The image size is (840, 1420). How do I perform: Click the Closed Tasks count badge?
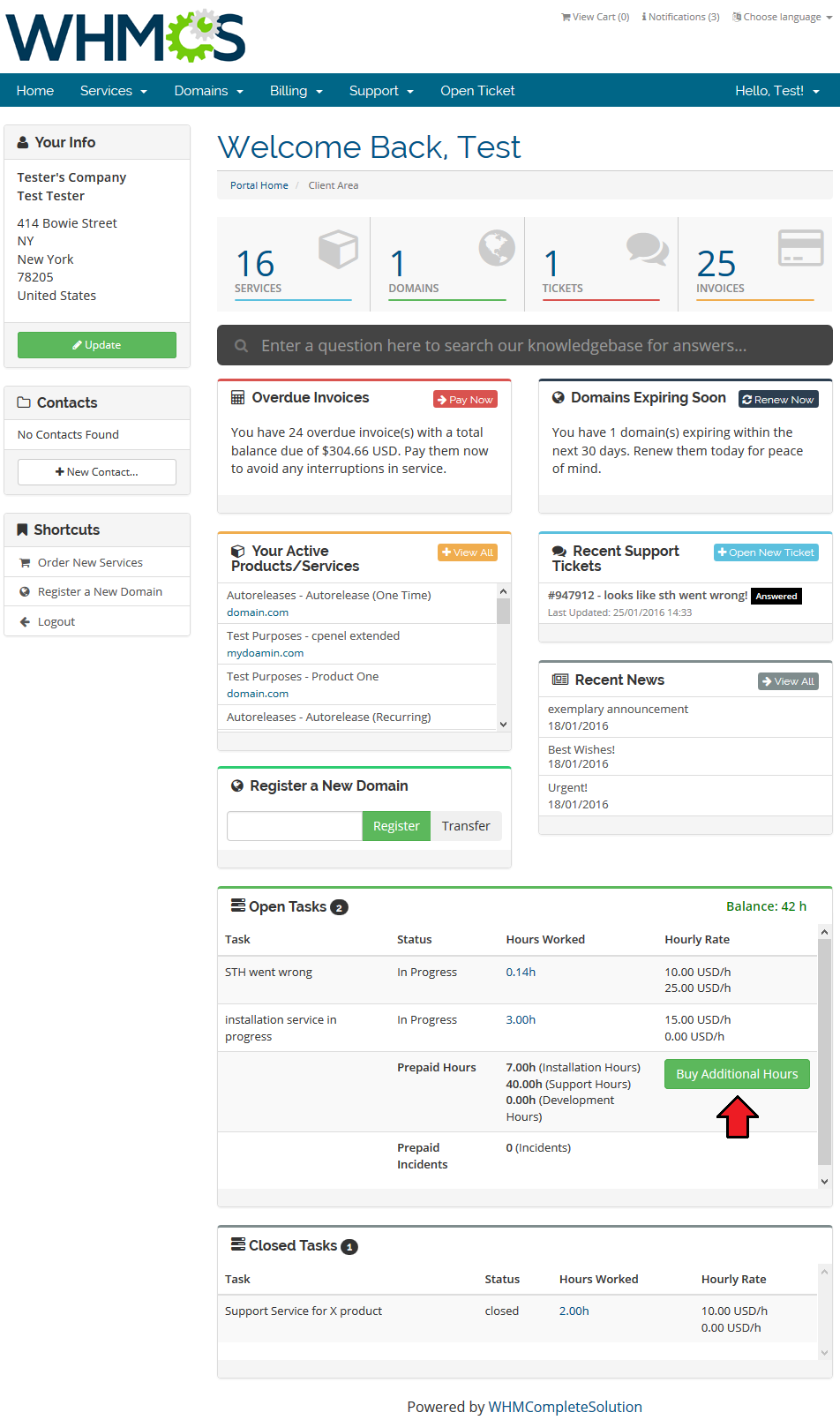click(349, 1247)
